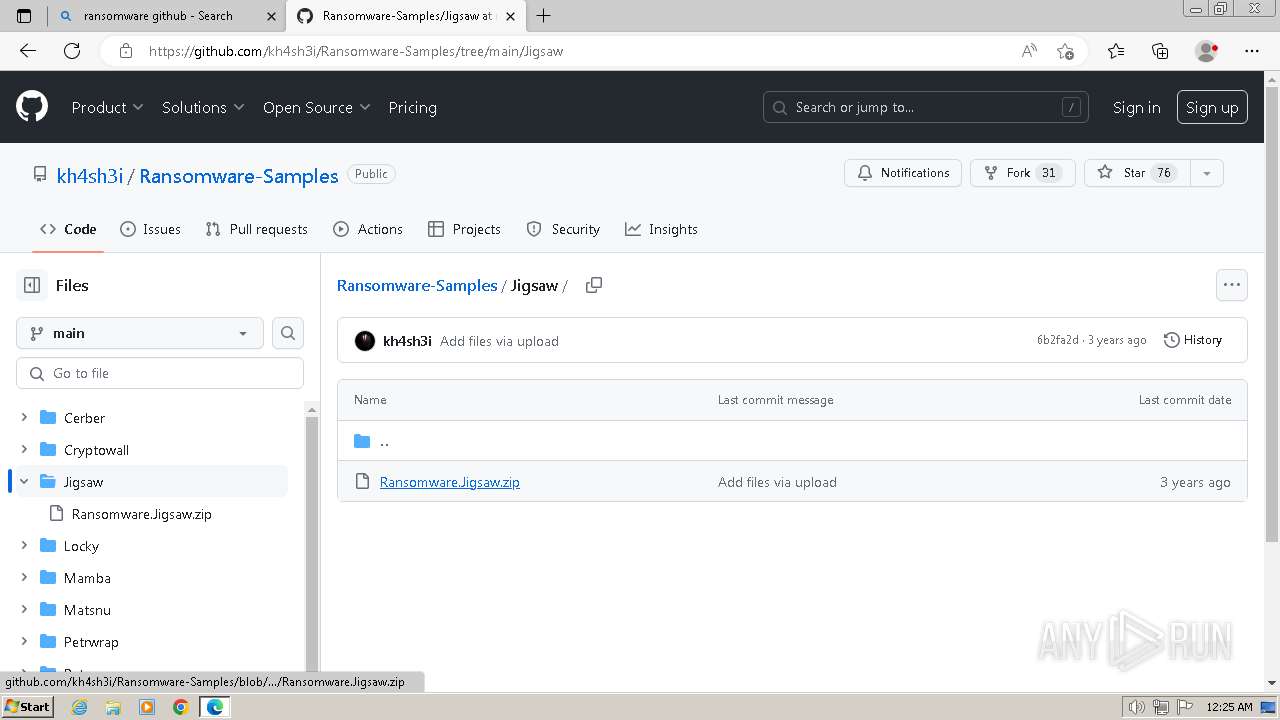The width and height of the screenshot is (1280, 720).
Task: Open the Actions tab
Action: tap(368, 229)
